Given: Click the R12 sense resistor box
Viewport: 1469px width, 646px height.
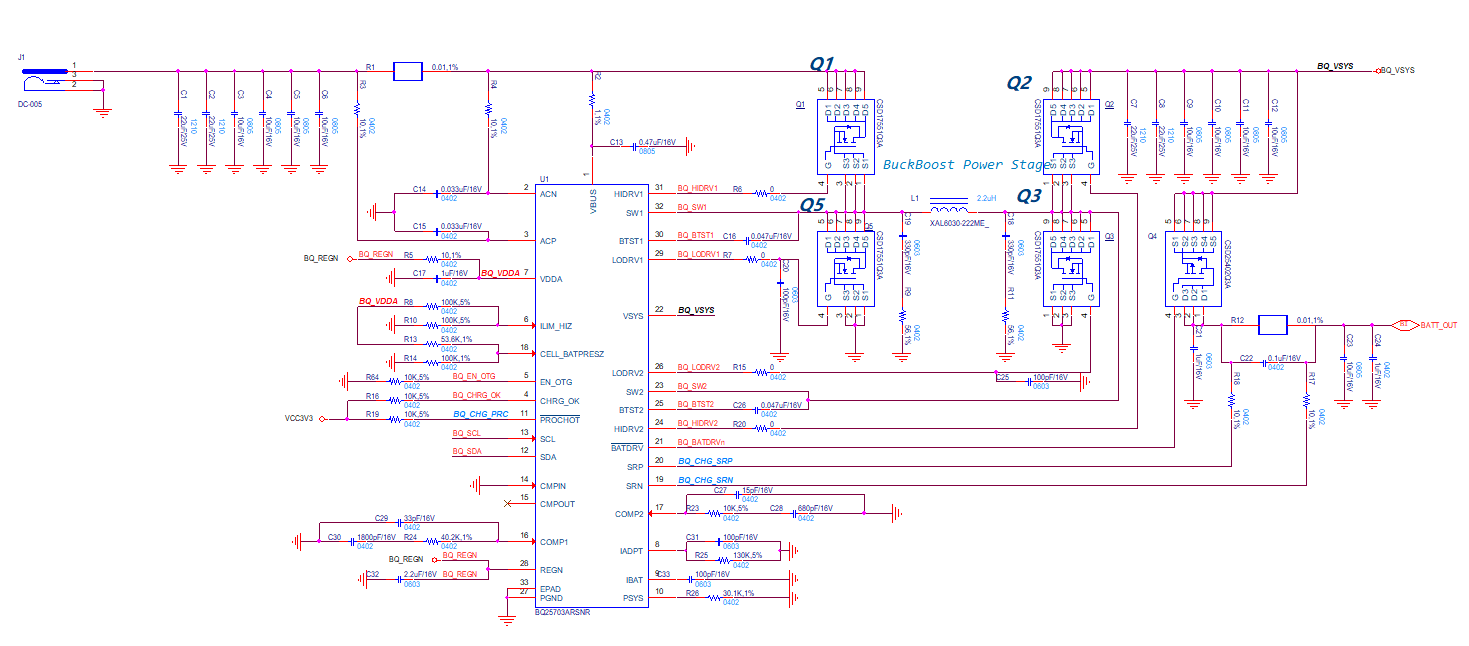Looking at the screenshot, I should 1271,324.
